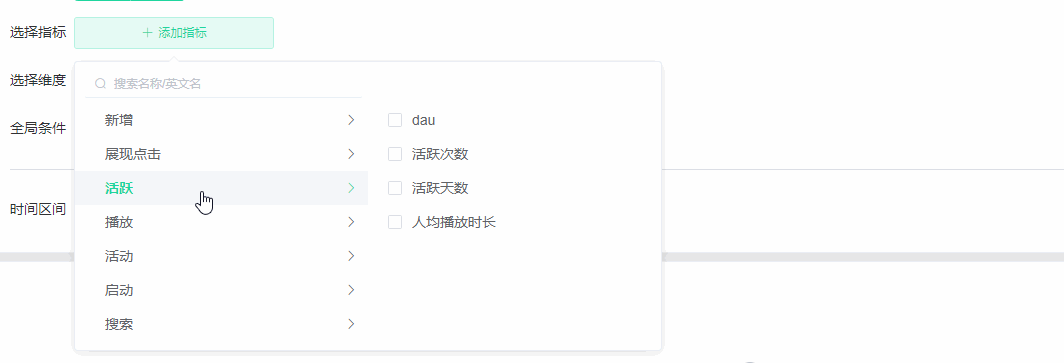
Task: Click the search magnifier icon
Action: click(x=100, y=83)
